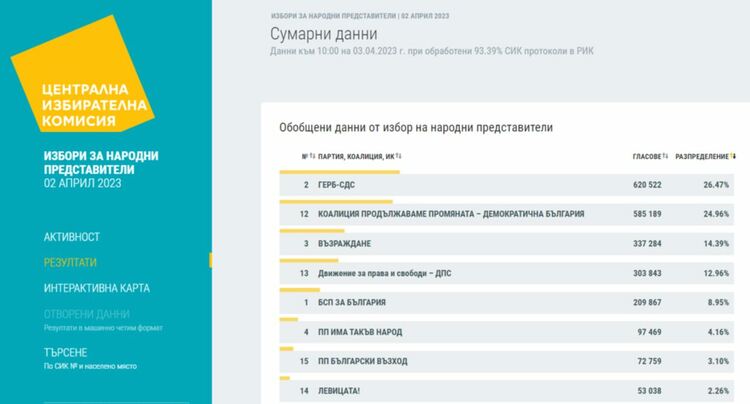
Task: Open the Търсене menu item
Action: pos(66,352)
